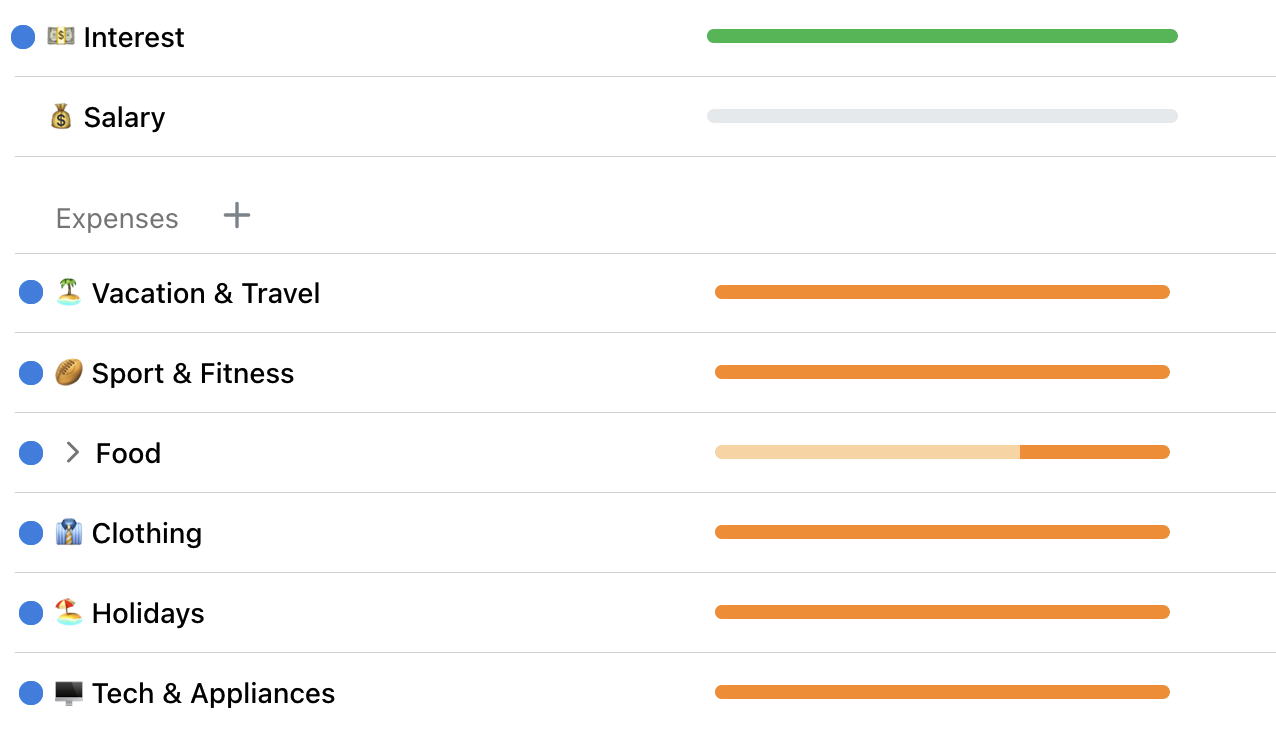Click the necktie shirt icon for Clothing
The height and width of the screenshot is (732, 1276).
pos(67,532)
